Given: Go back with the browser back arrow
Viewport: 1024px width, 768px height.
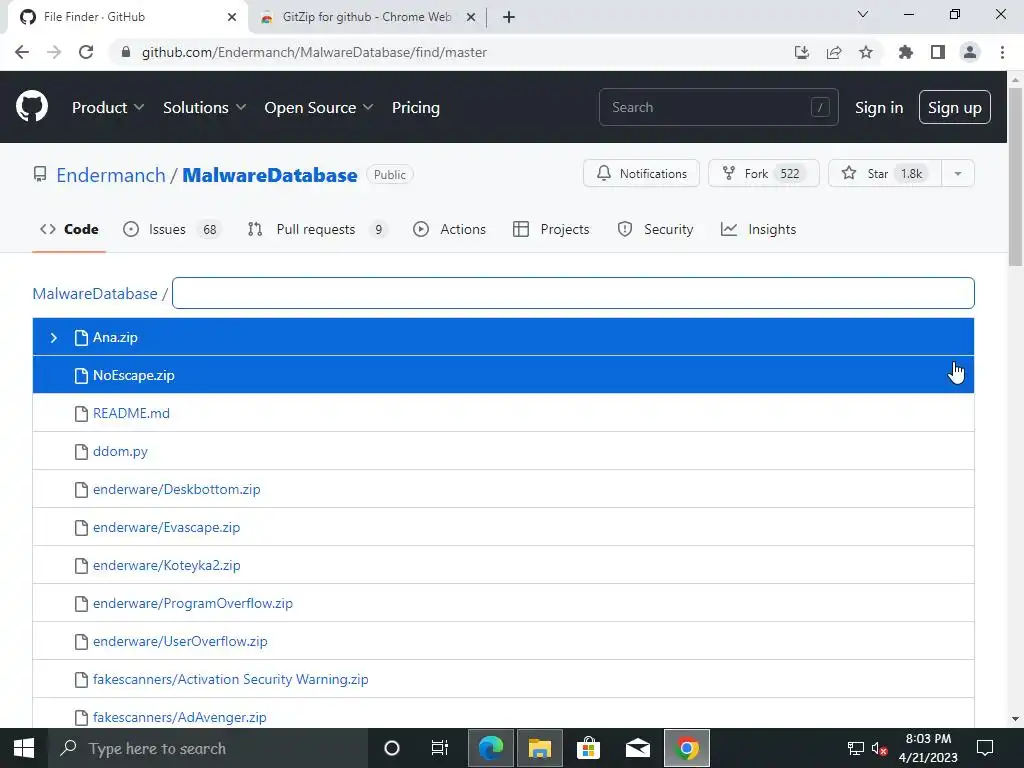Looking at the screenshot, I should 22,52.
